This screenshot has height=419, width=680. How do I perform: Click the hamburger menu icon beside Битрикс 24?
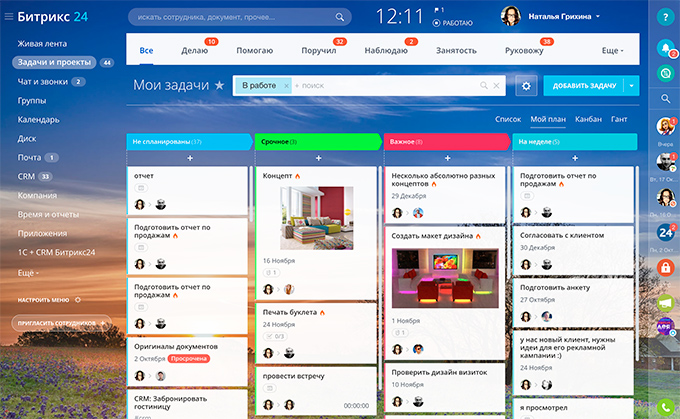[x=8, y=17]
